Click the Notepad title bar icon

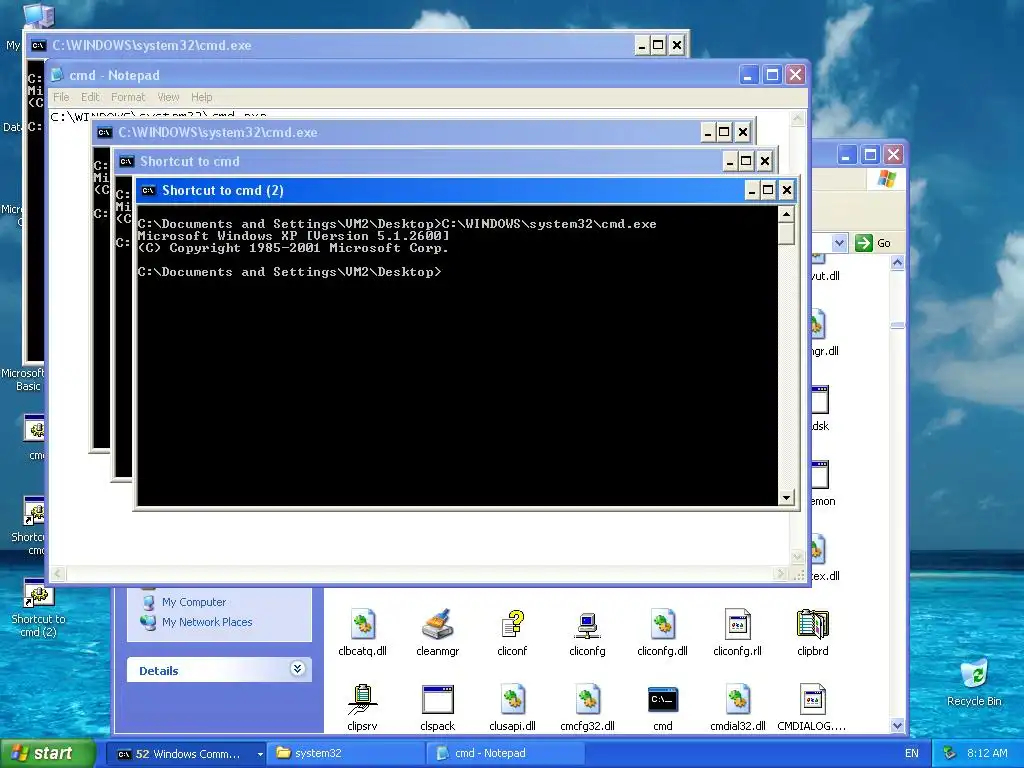(57, 75)
